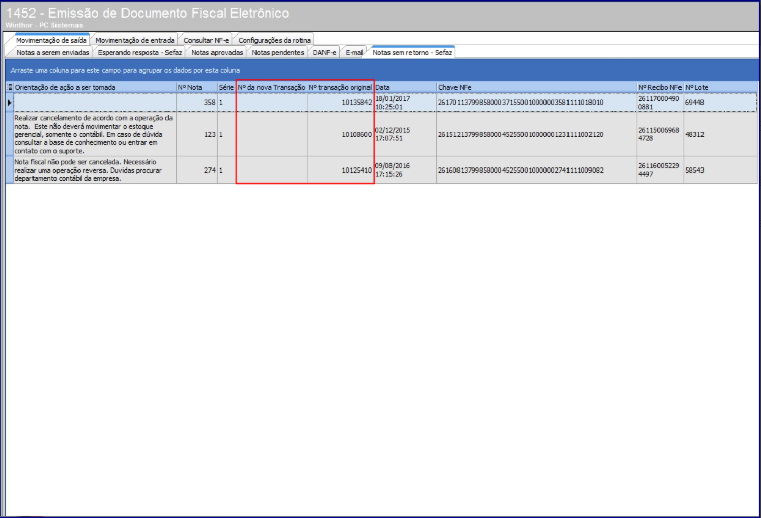Select nota number 358 cell

[197, 102]
